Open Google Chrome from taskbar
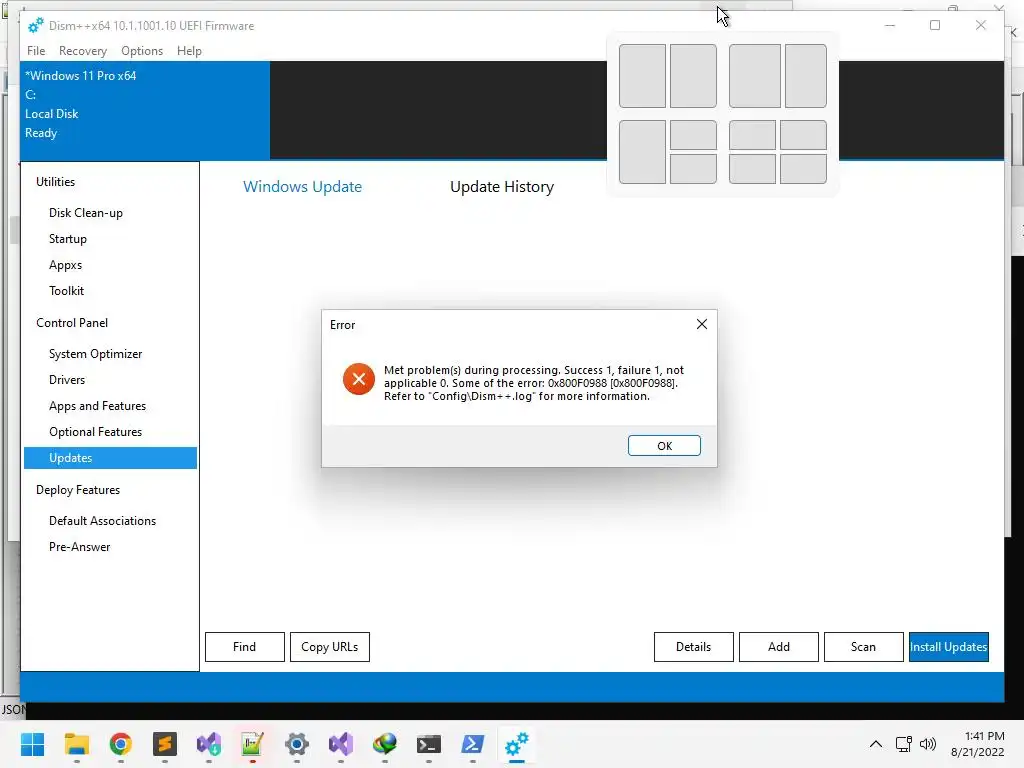1024x768 pixels. click(120, 744)
